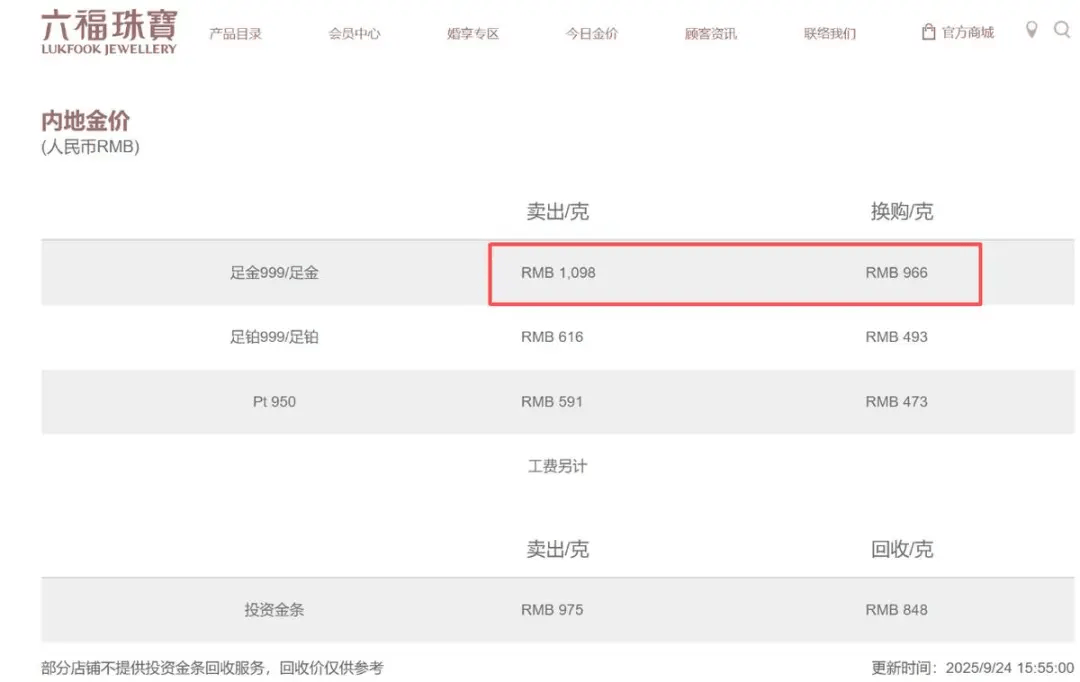The image size is (1080, 682).
Task: Select 今日金价 in the navigation
Action: coord(592,33)
